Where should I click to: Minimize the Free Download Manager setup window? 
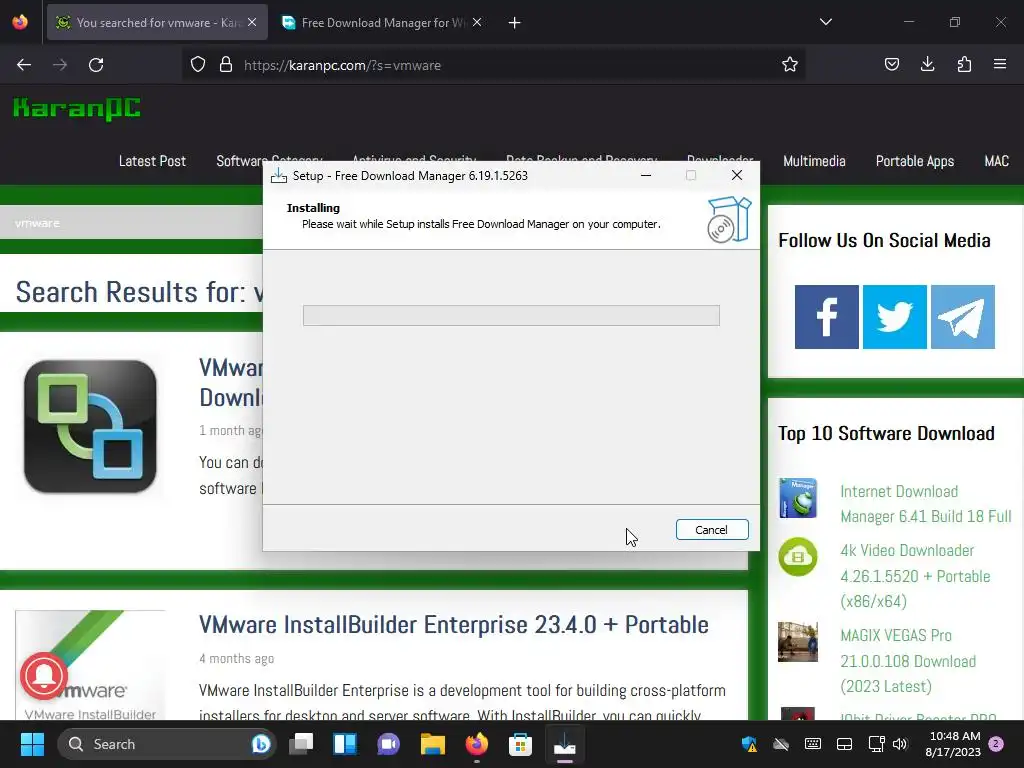[646, 175]
